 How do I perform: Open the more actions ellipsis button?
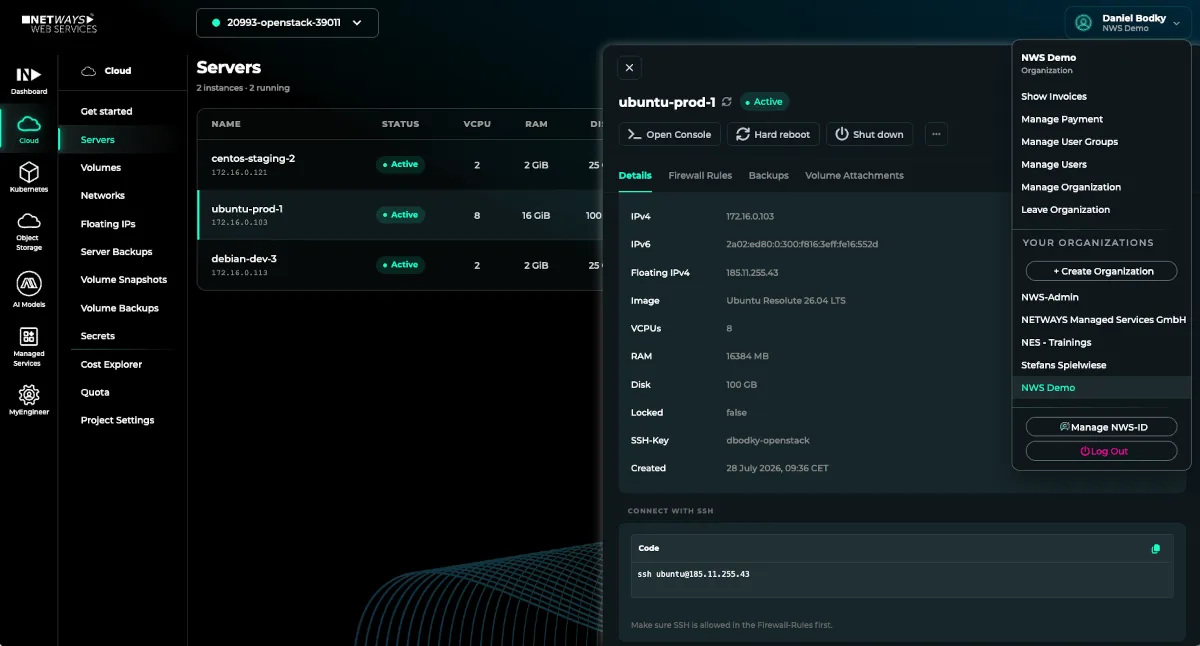(x=935, y=134)
